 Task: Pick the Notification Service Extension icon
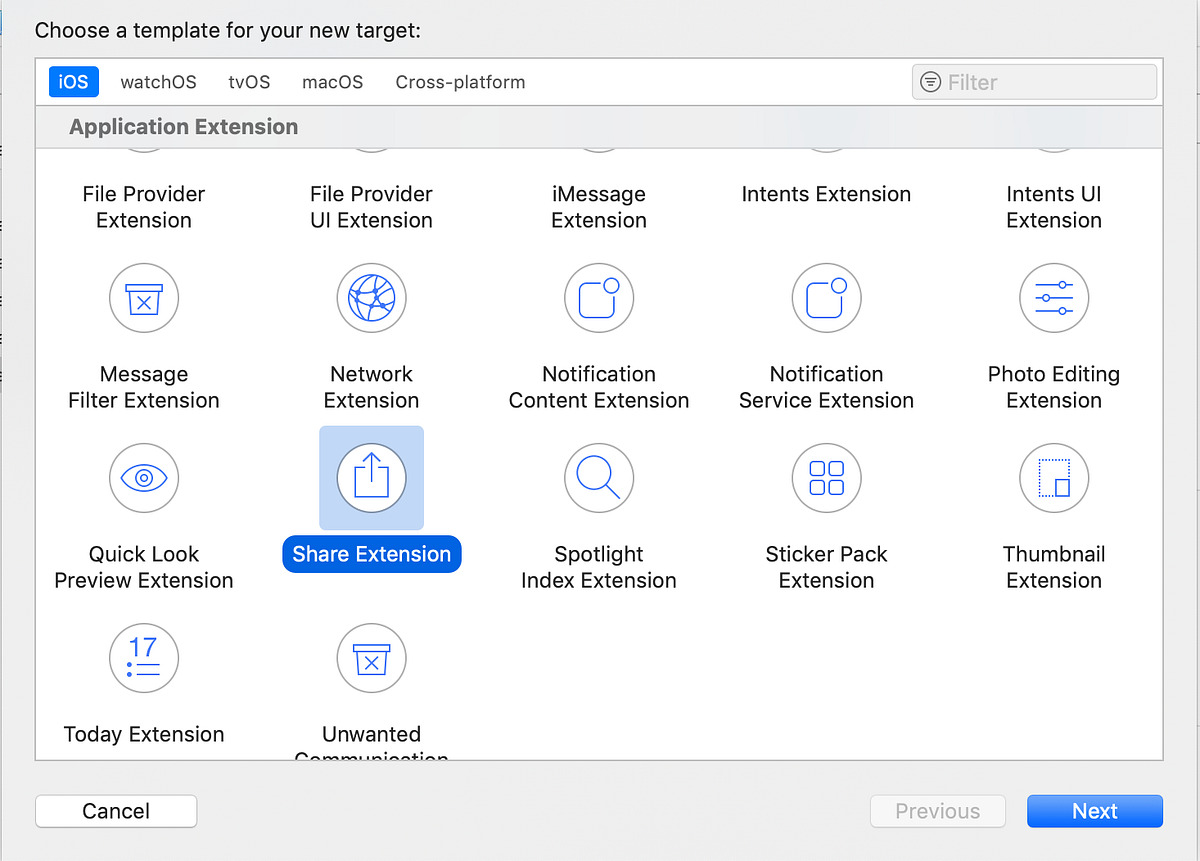826,298
